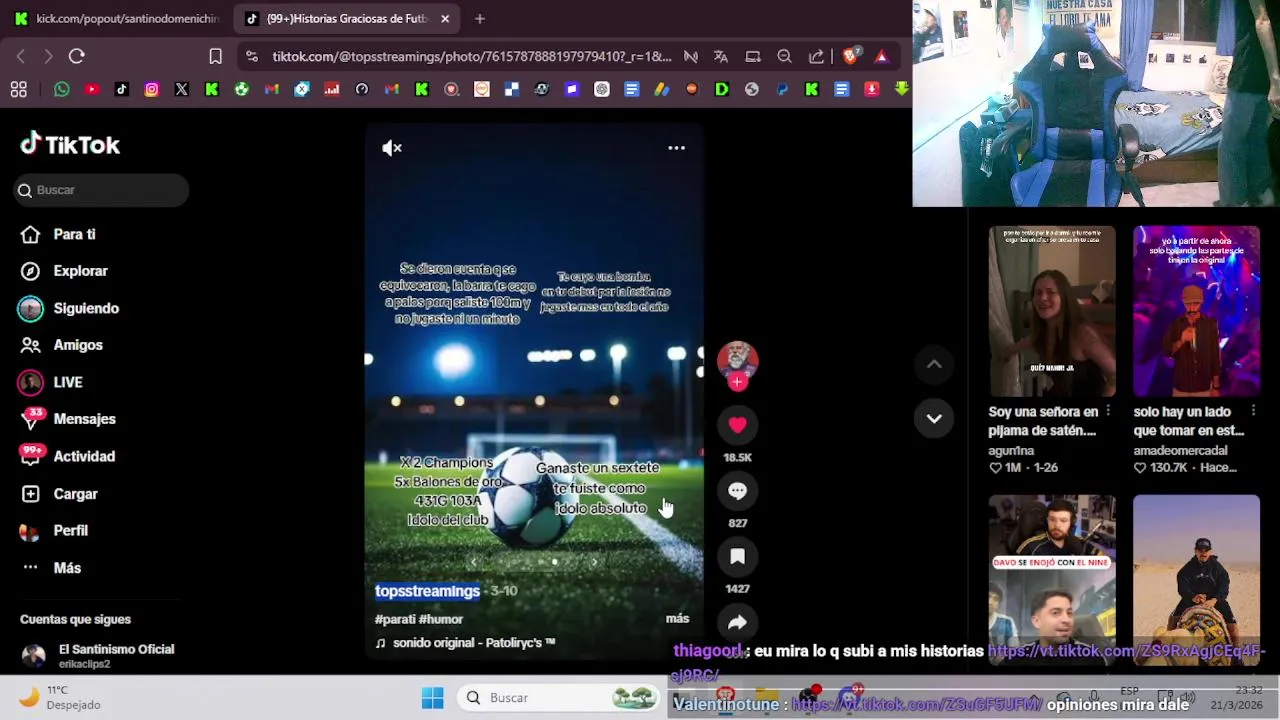Click the TikTok logo
Viewport: 1280px width, 720px height.
coord(70,145)
